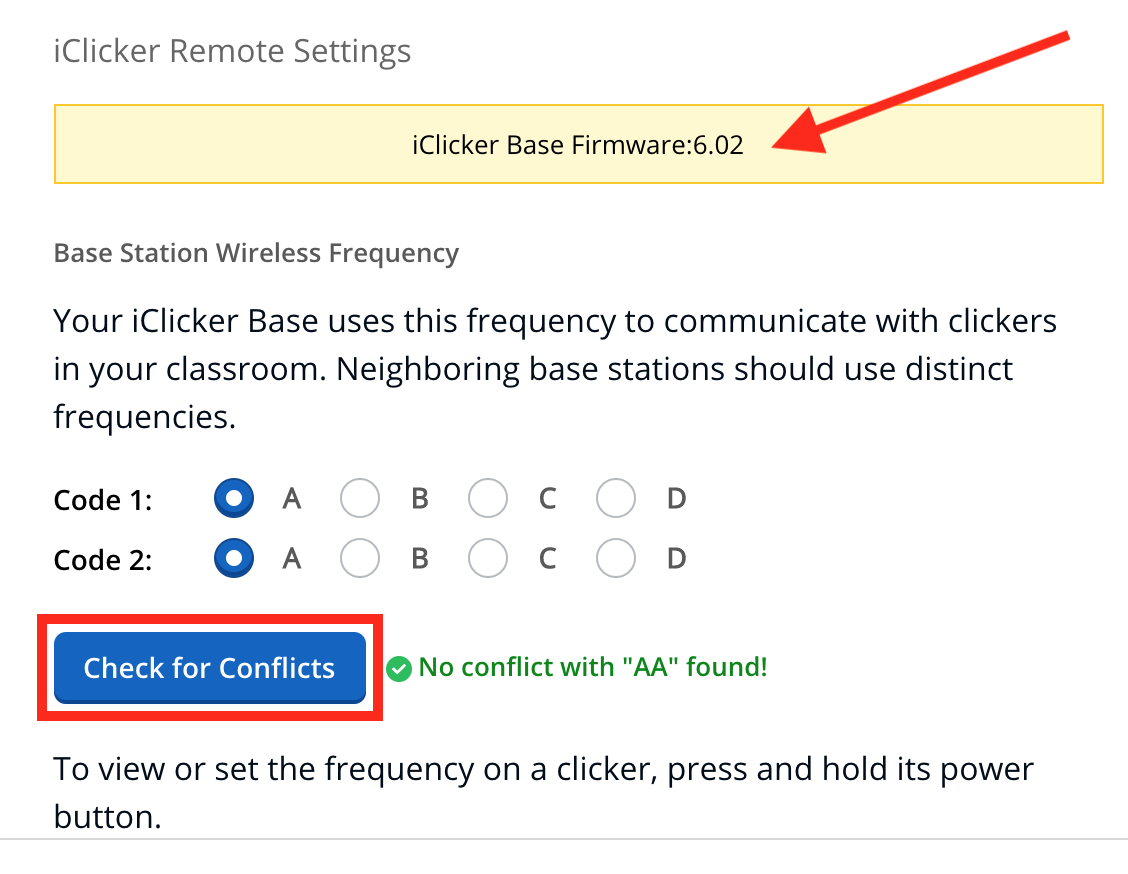Select frequency D for Code 1
Screen dimensions: 1128x874
tap(615, 497)
